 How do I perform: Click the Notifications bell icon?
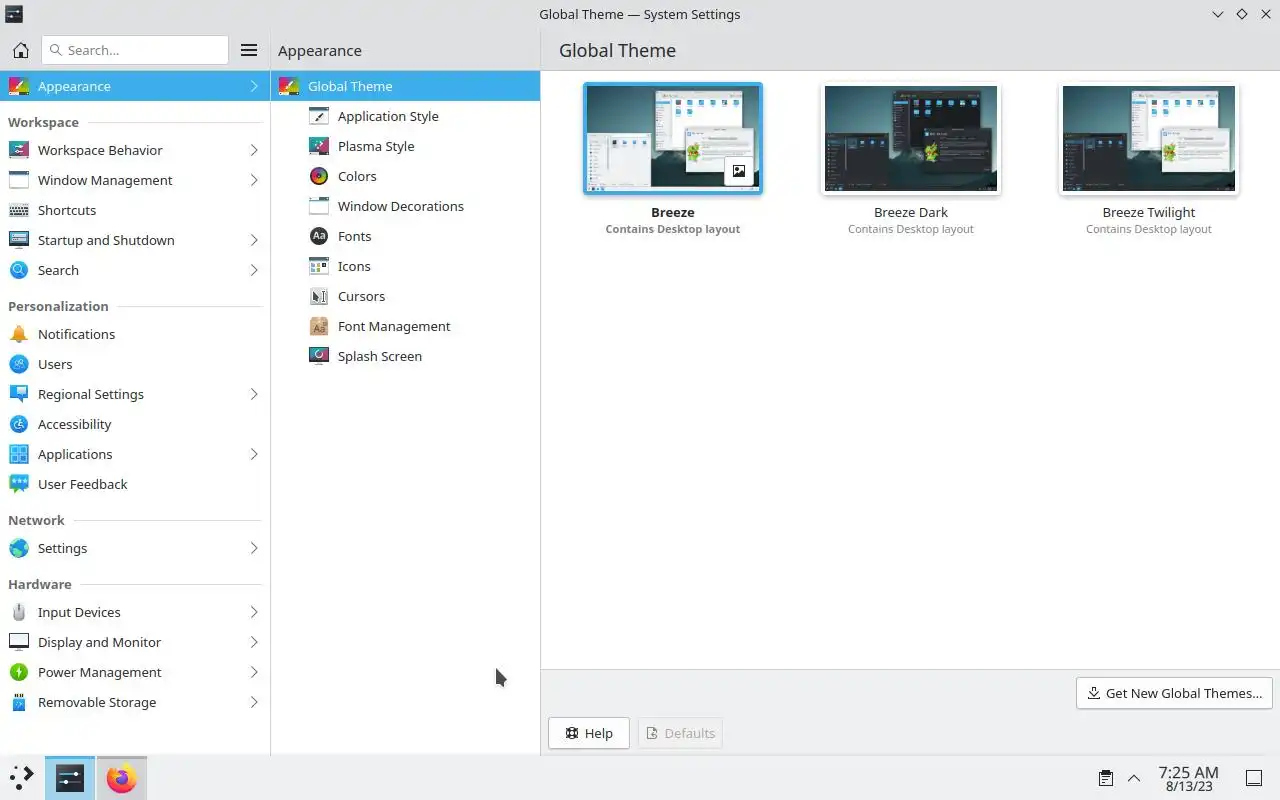pyautogui.click(x=18, y=334)
